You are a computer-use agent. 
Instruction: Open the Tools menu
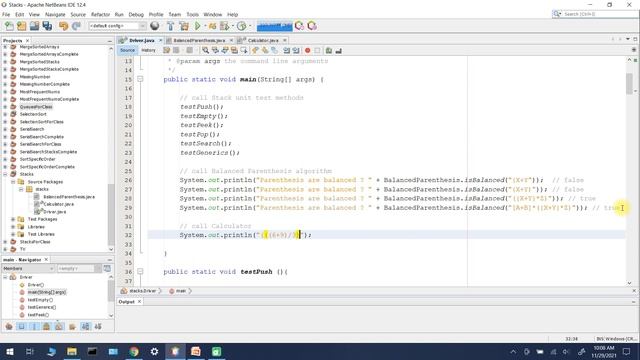pyautogui.click(x=192, y=14)
